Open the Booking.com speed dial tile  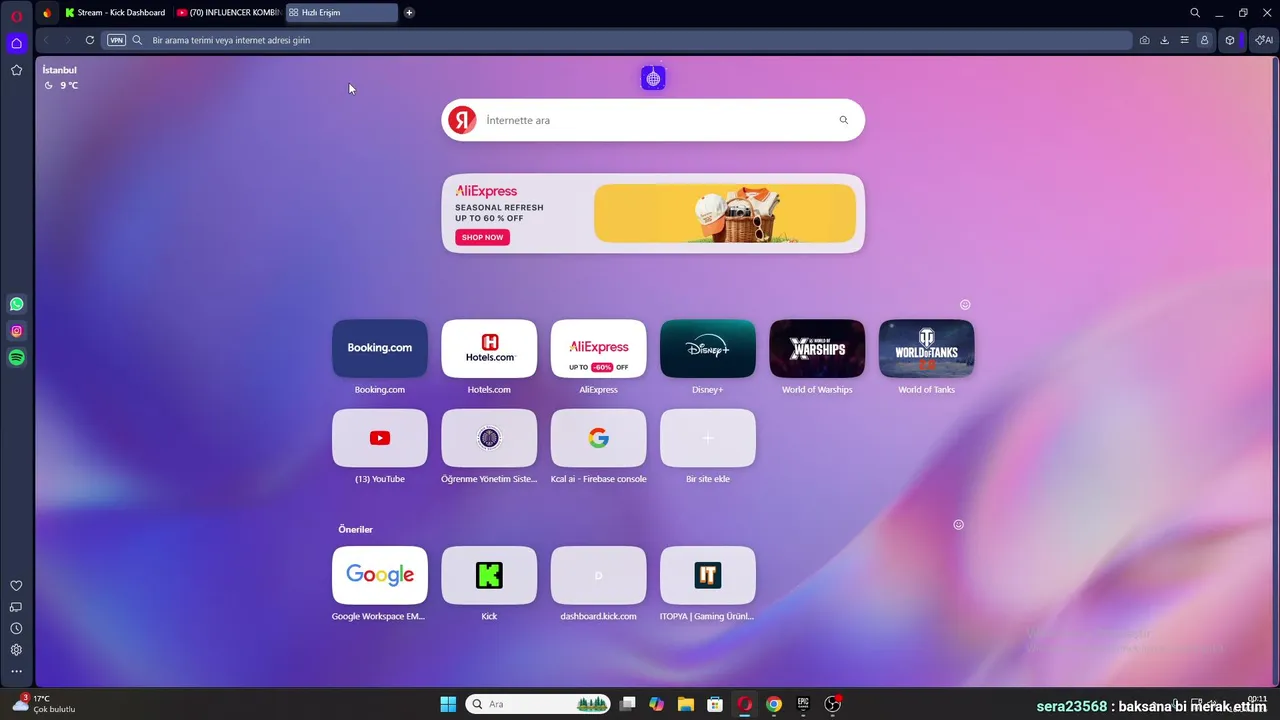click(x=380, y=348)
